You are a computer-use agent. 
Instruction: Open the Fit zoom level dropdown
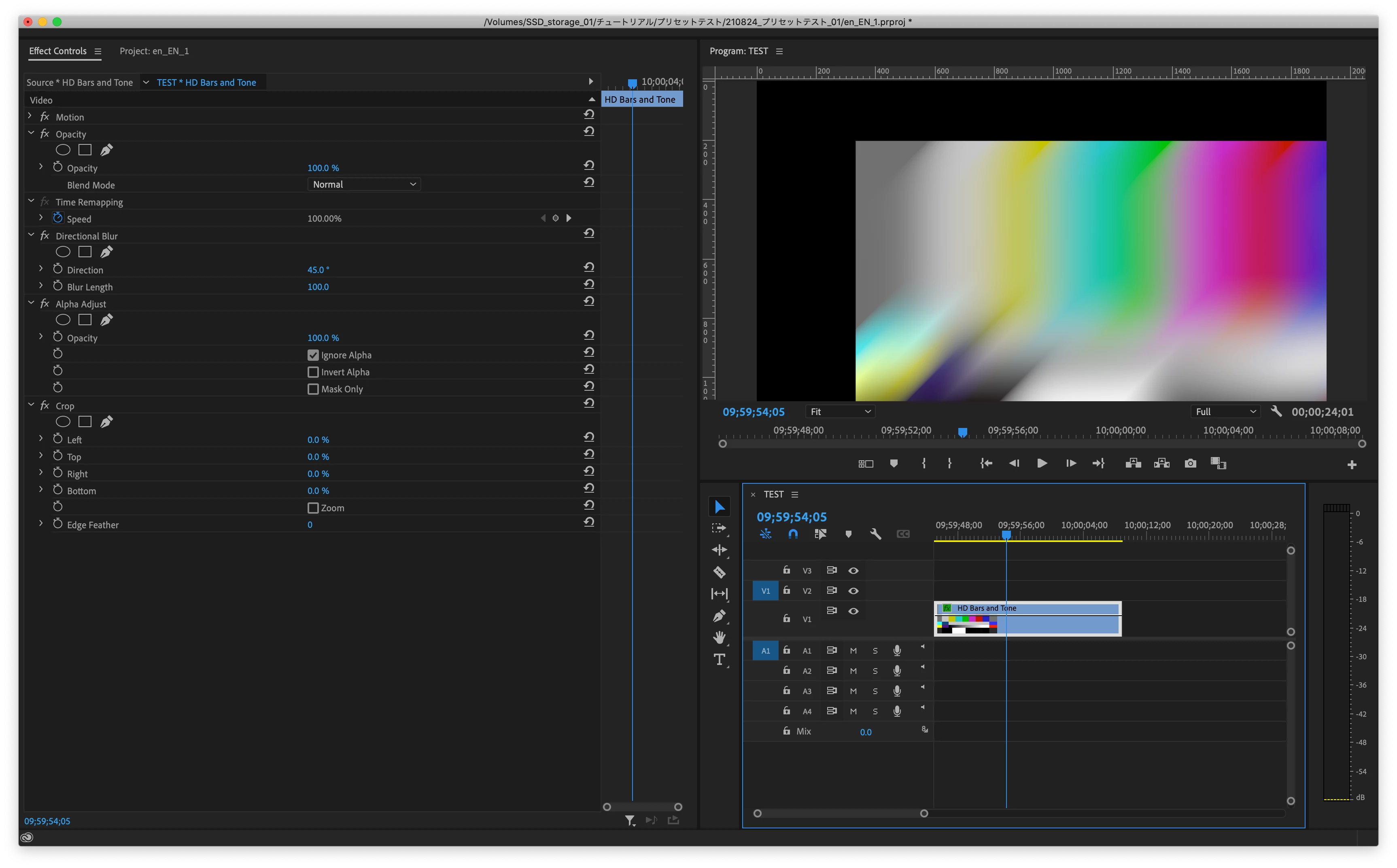click(x=840, y=412)
